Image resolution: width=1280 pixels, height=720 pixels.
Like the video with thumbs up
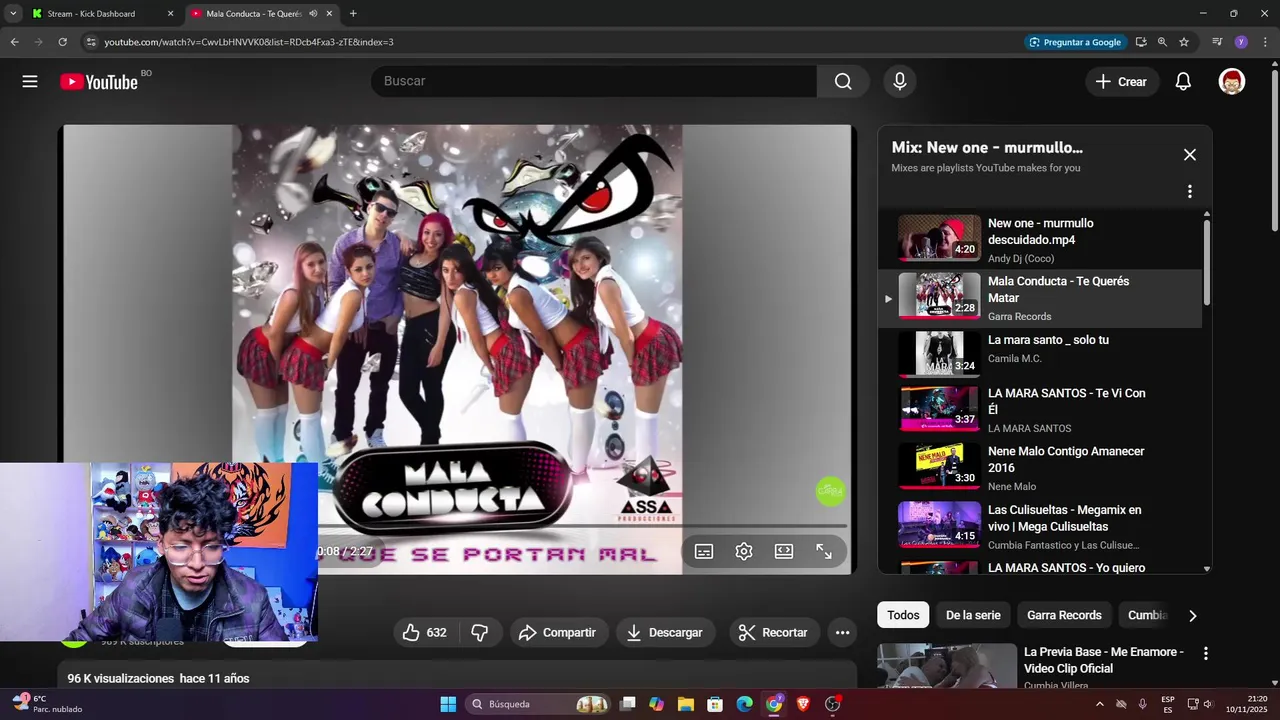[425, 632]
